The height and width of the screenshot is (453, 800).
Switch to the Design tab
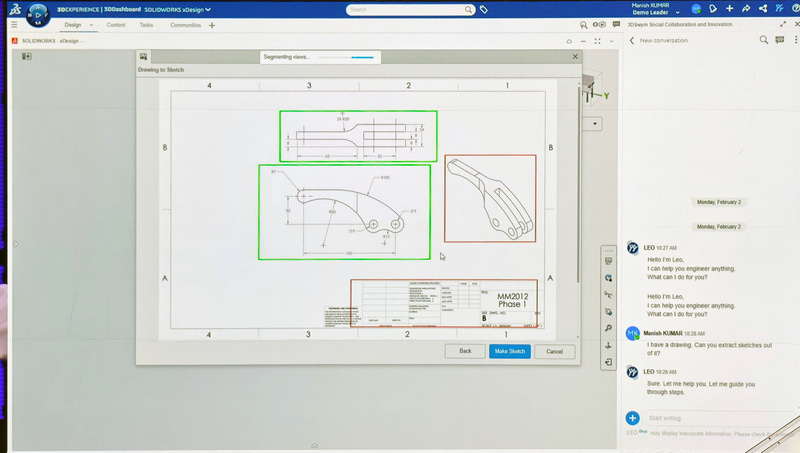[72, 24]
